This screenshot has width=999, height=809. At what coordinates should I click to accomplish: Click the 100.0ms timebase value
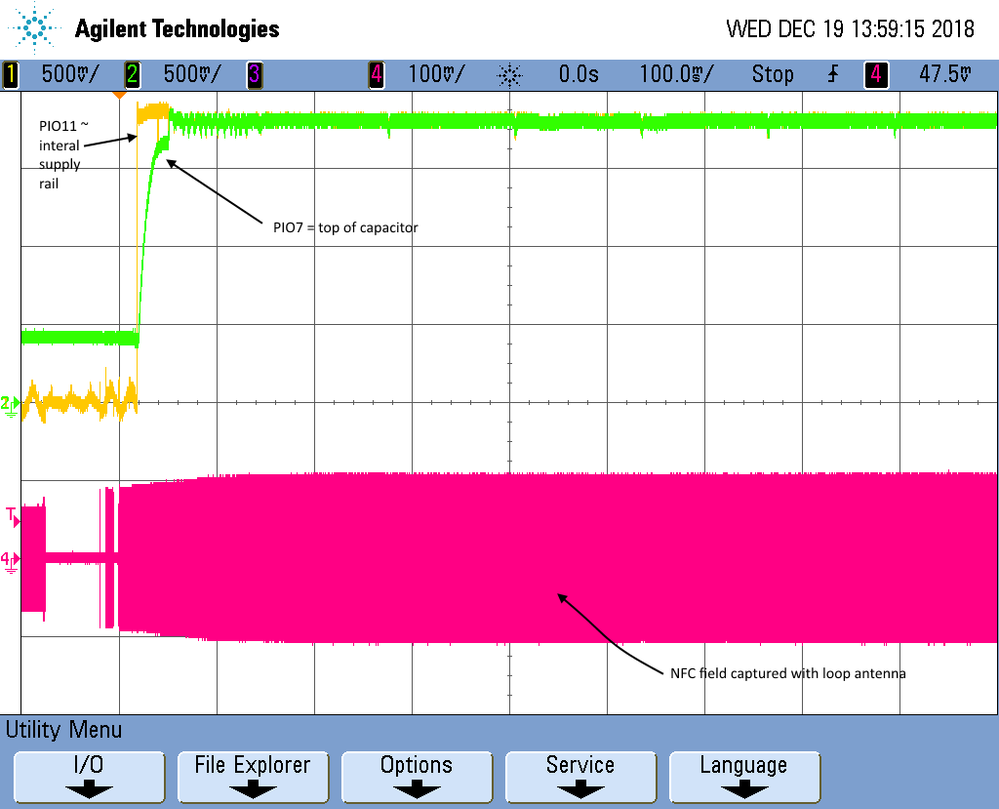[x=677, y=74]
